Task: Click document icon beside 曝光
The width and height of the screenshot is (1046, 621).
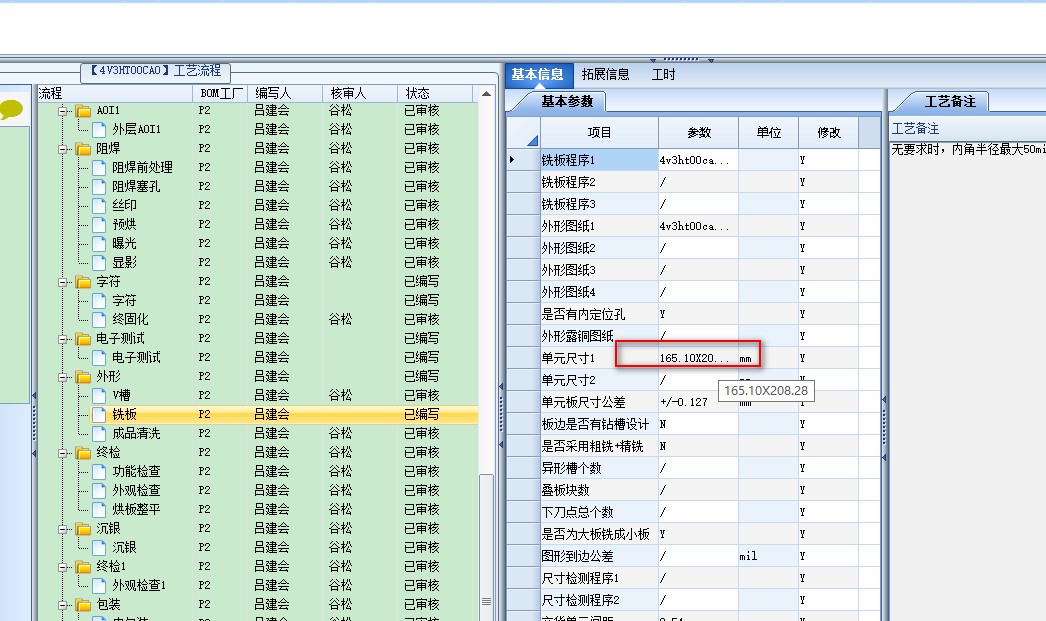Action: [x=99, y=243]
